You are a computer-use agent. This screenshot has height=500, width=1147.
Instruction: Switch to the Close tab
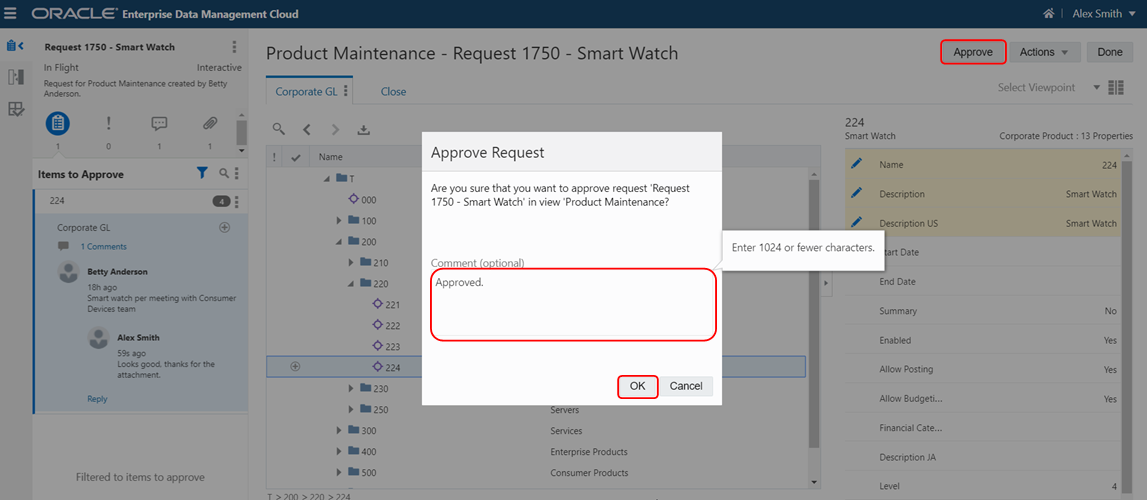[393, 91]
